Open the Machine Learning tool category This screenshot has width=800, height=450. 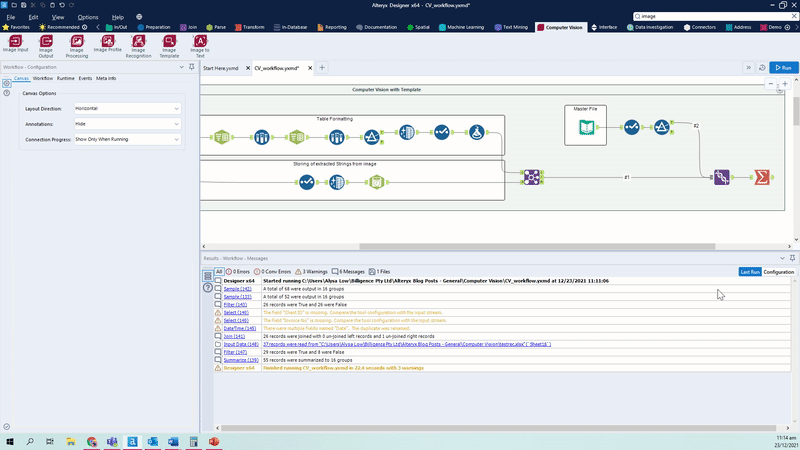(461, 27)
